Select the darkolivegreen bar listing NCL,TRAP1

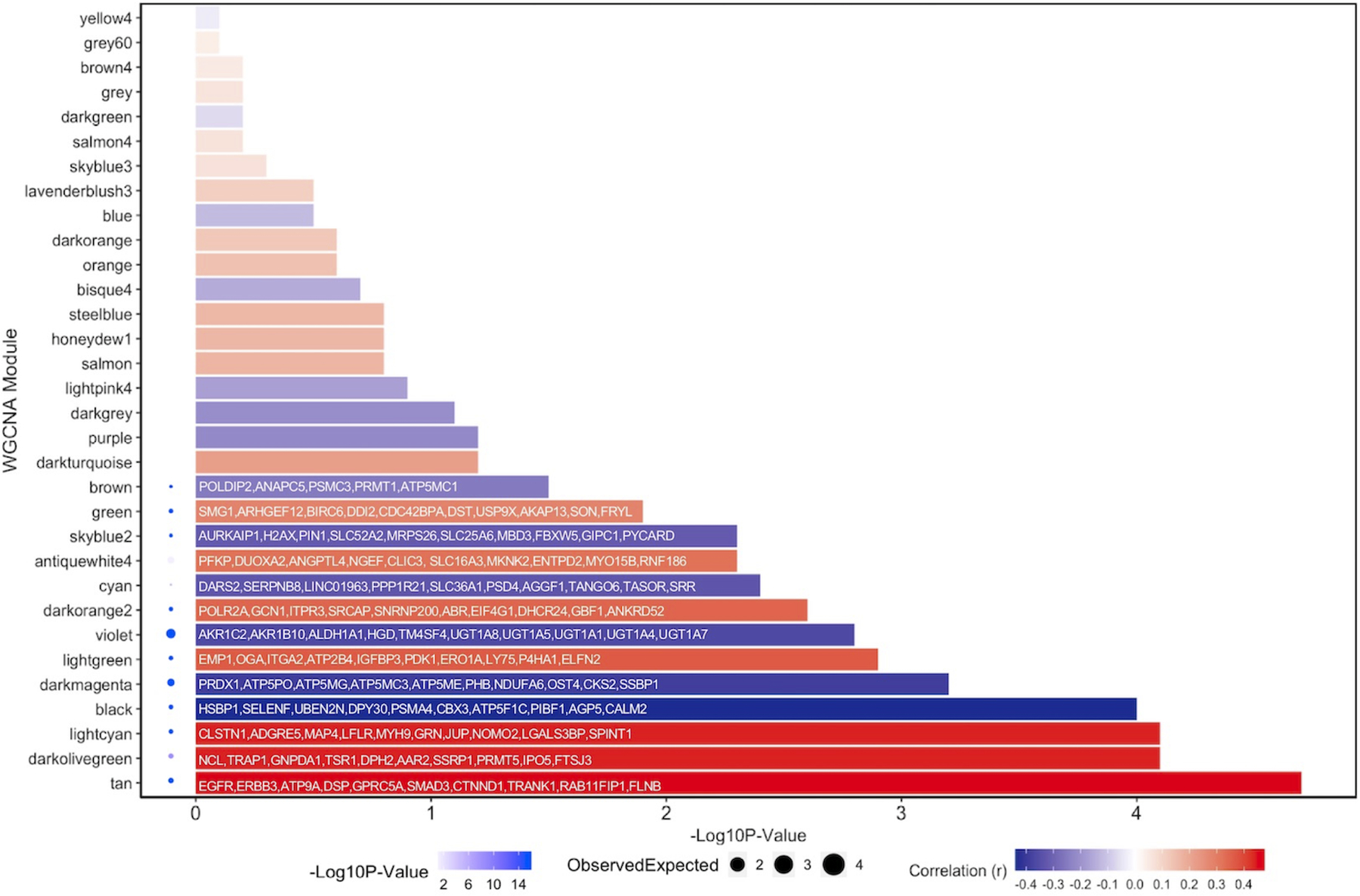[678, 759]
